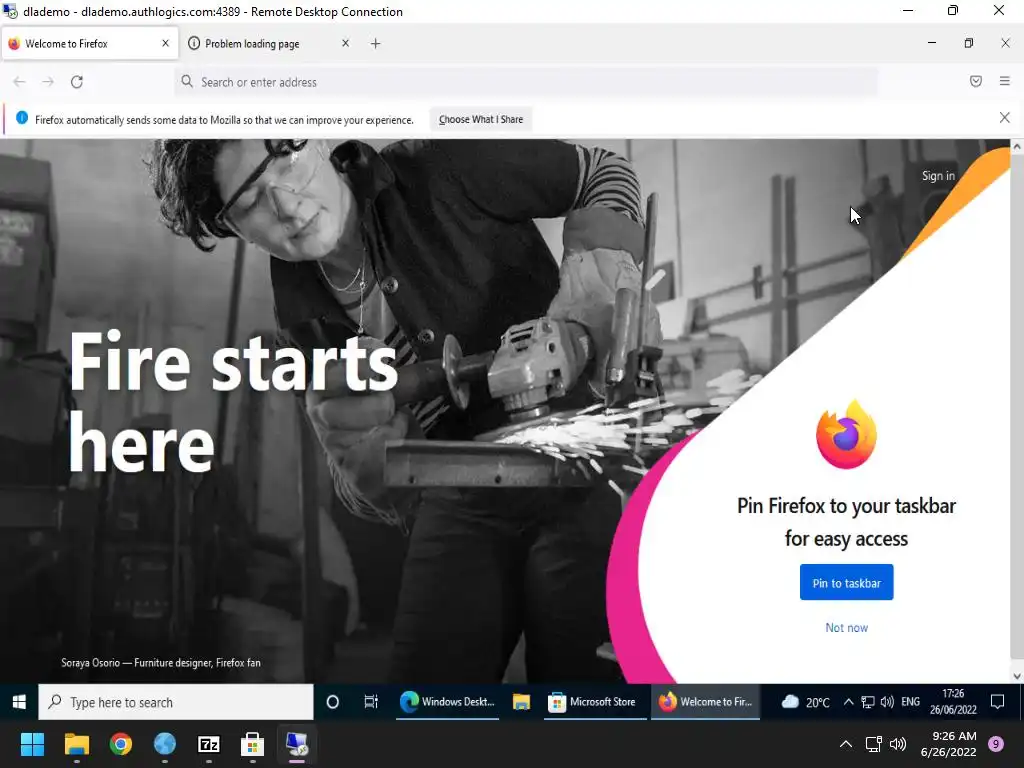Click Choose What I Share button
Image resolution: width=1024 pixels, height=768 pixels.
coord(481,120)
